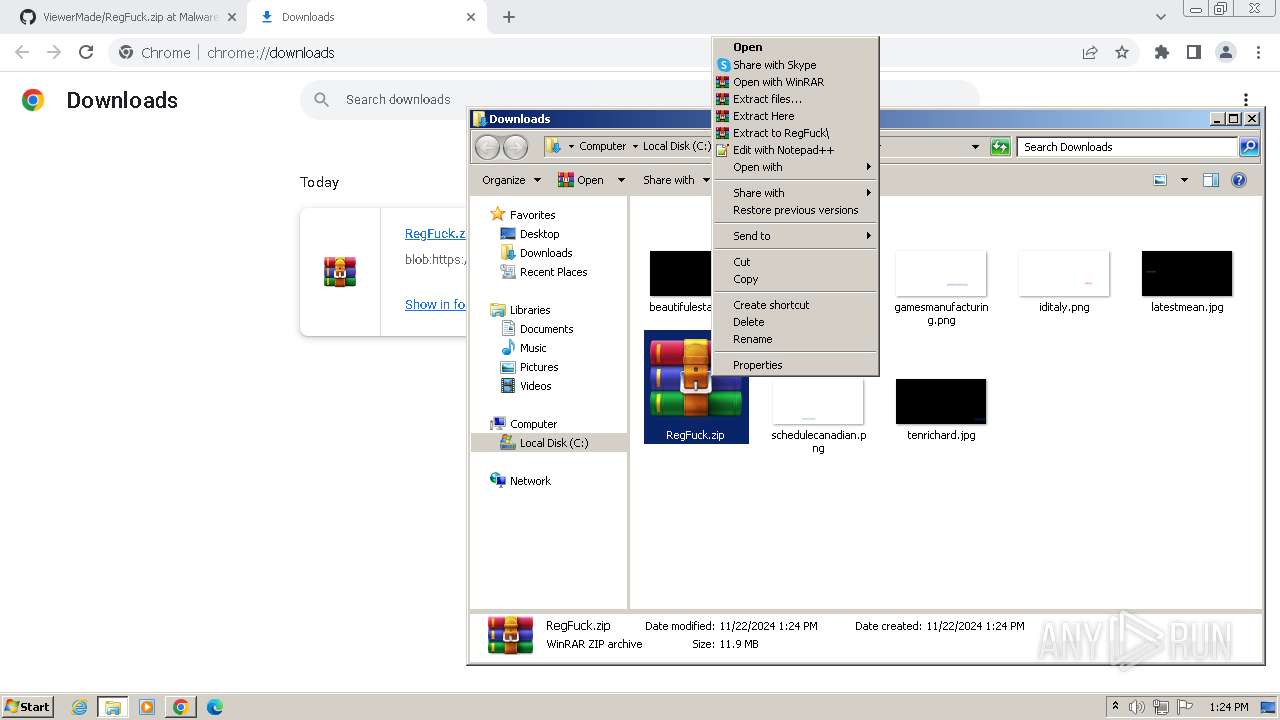Choose Open with WinRAR
The height and width of the screenshot is (720, 1280).
point(796,82)
